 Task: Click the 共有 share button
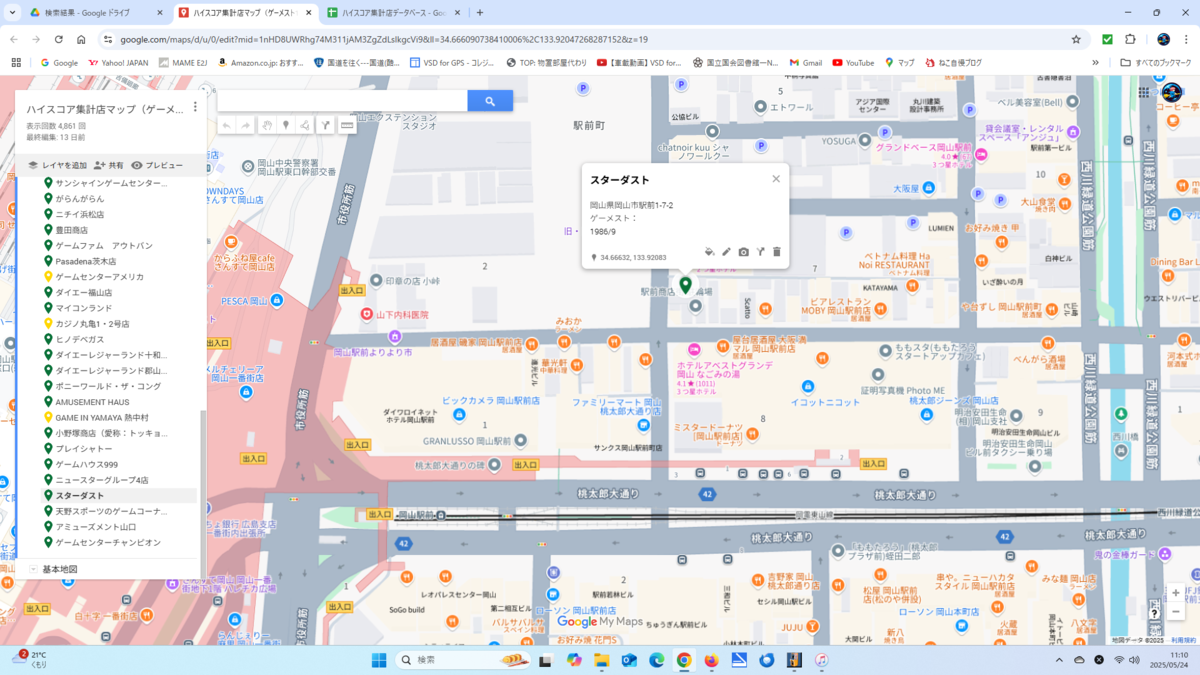click(x=109, y=165)
